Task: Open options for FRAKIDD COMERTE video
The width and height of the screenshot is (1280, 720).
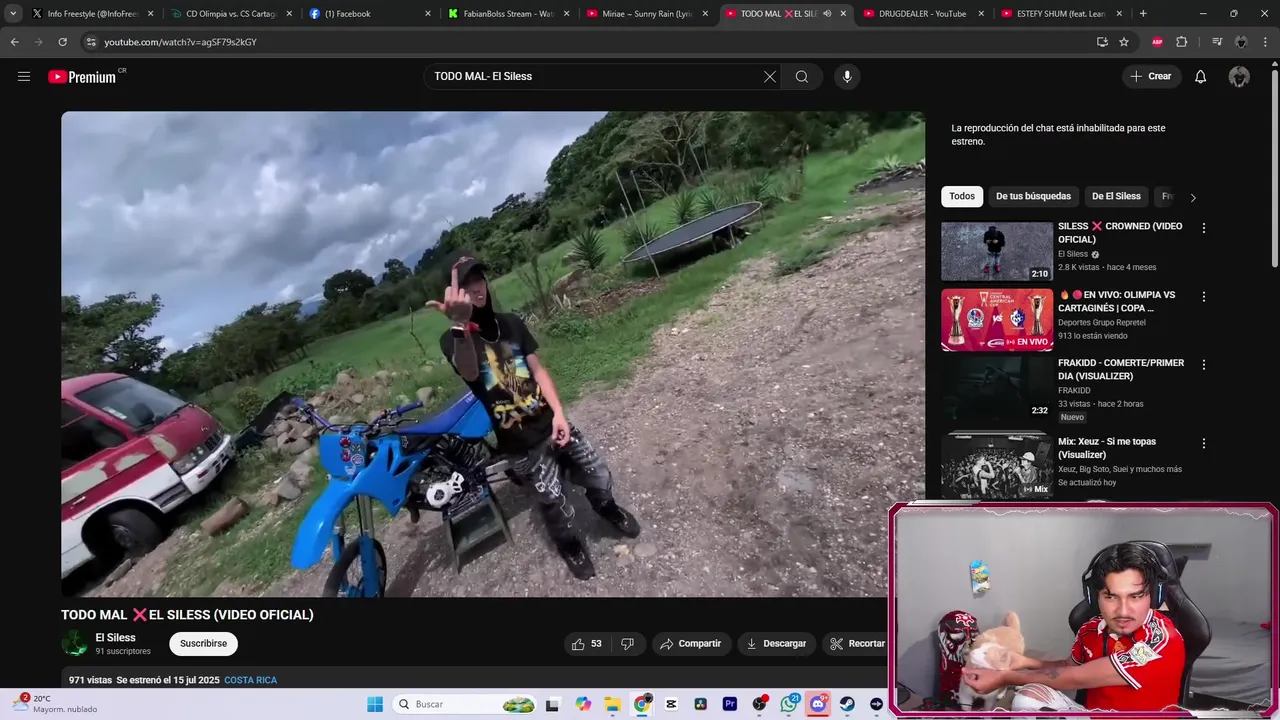Action: click(x=1204, y=365)
